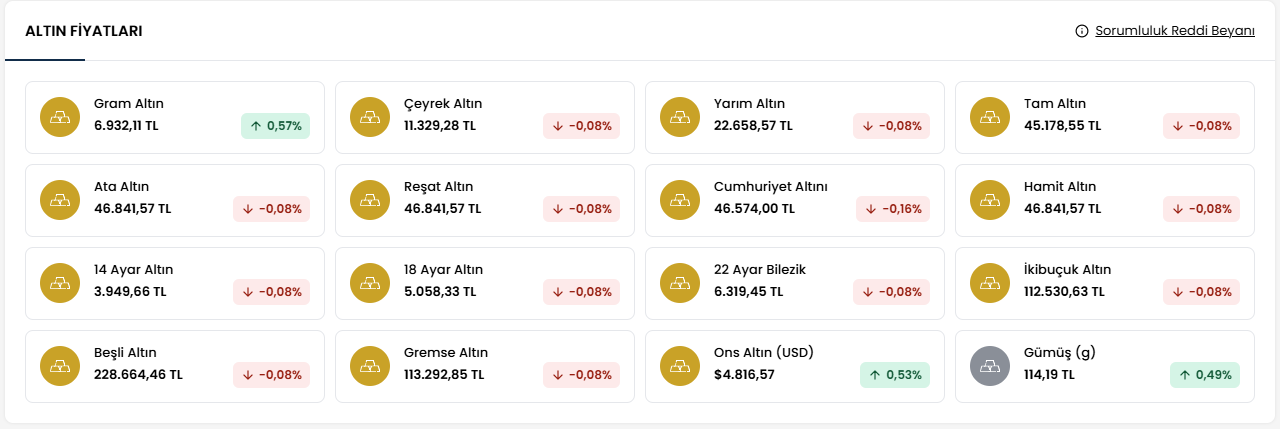Image resolution: width=1280 pixels, height=429 pixels.
Task: Click the Tam Altın gold icon
Action: click(989, 117)
